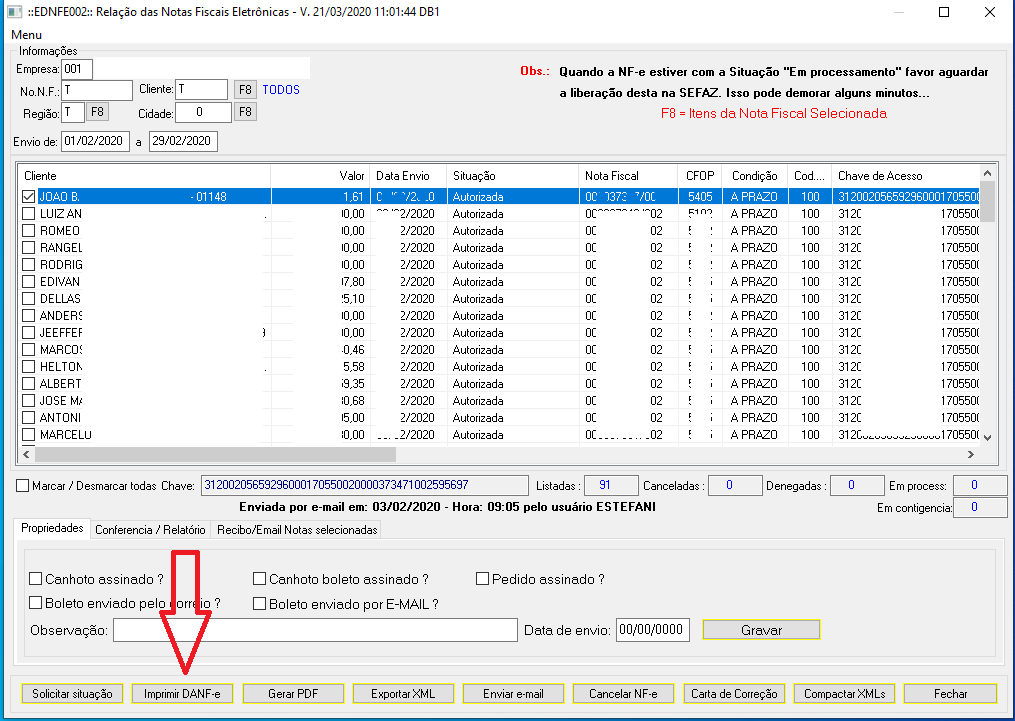Tick the Pedido assinado checkbox

point(483,579)
